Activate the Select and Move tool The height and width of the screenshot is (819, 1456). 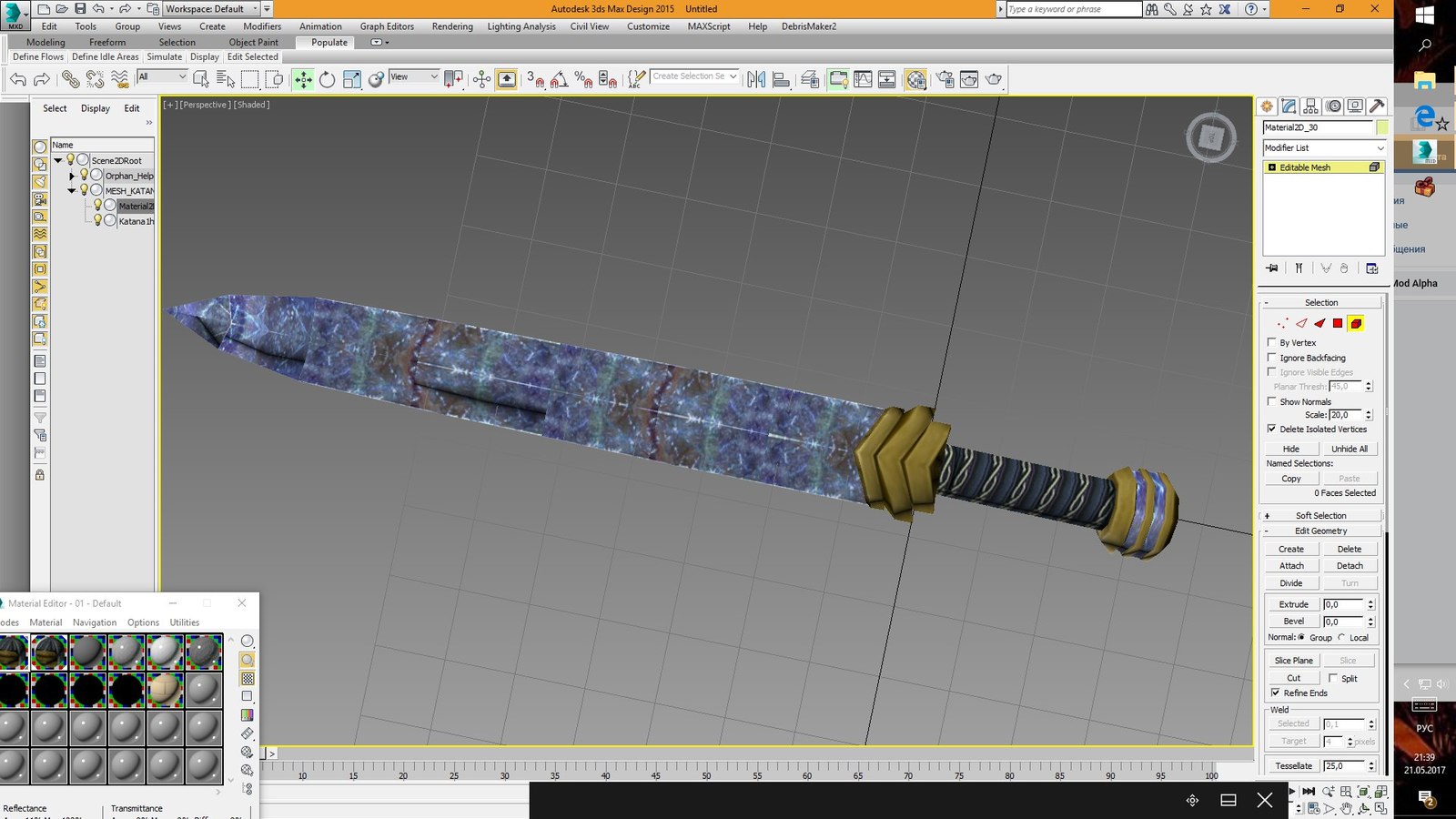click(x=303, y=80)
